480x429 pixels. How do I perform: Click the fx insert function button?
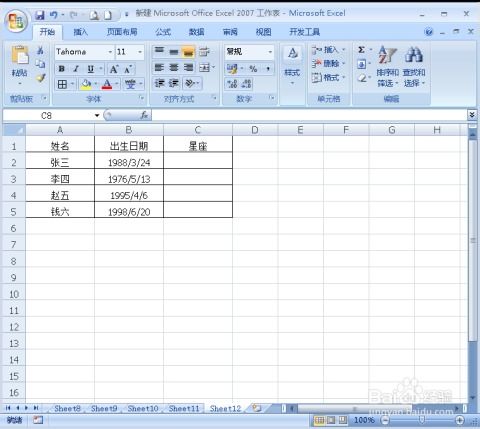coord(144,115)
